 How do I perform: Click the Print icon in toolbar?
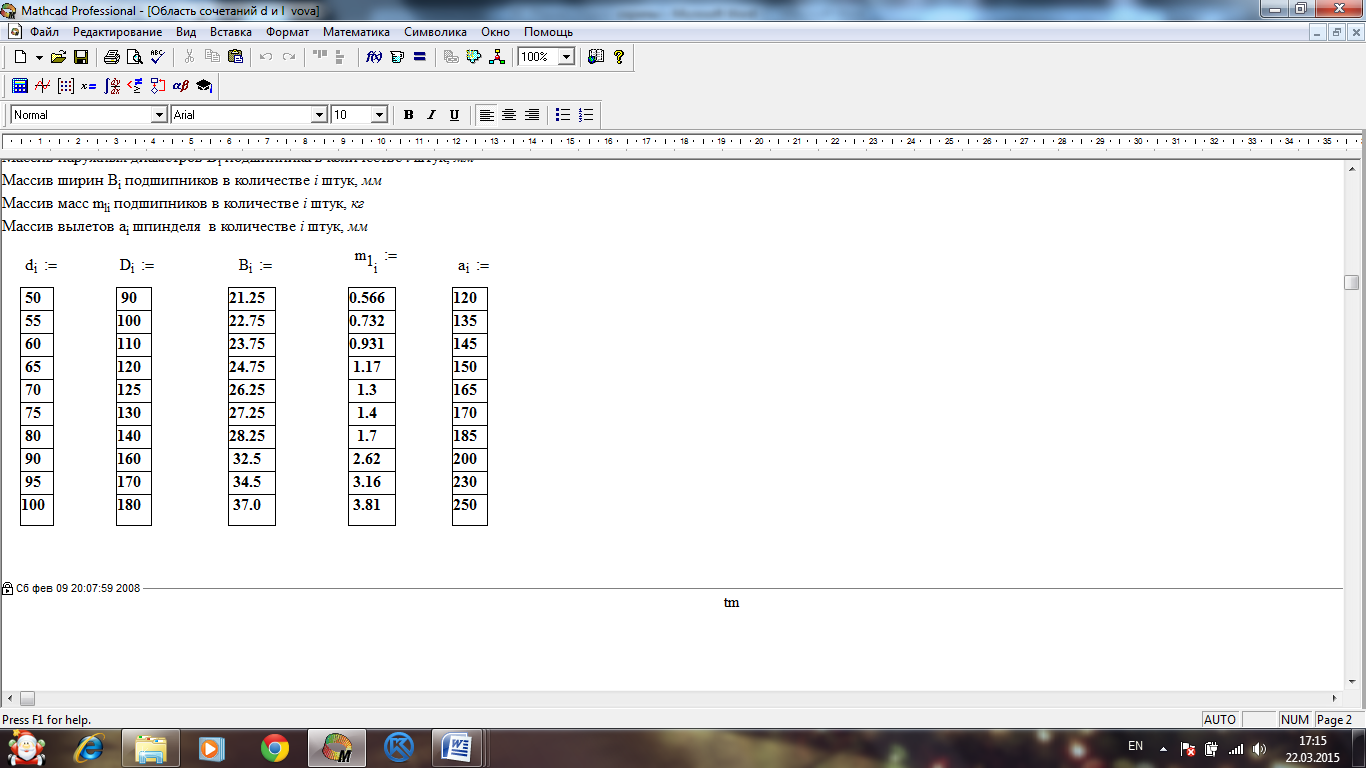[112, 57]
